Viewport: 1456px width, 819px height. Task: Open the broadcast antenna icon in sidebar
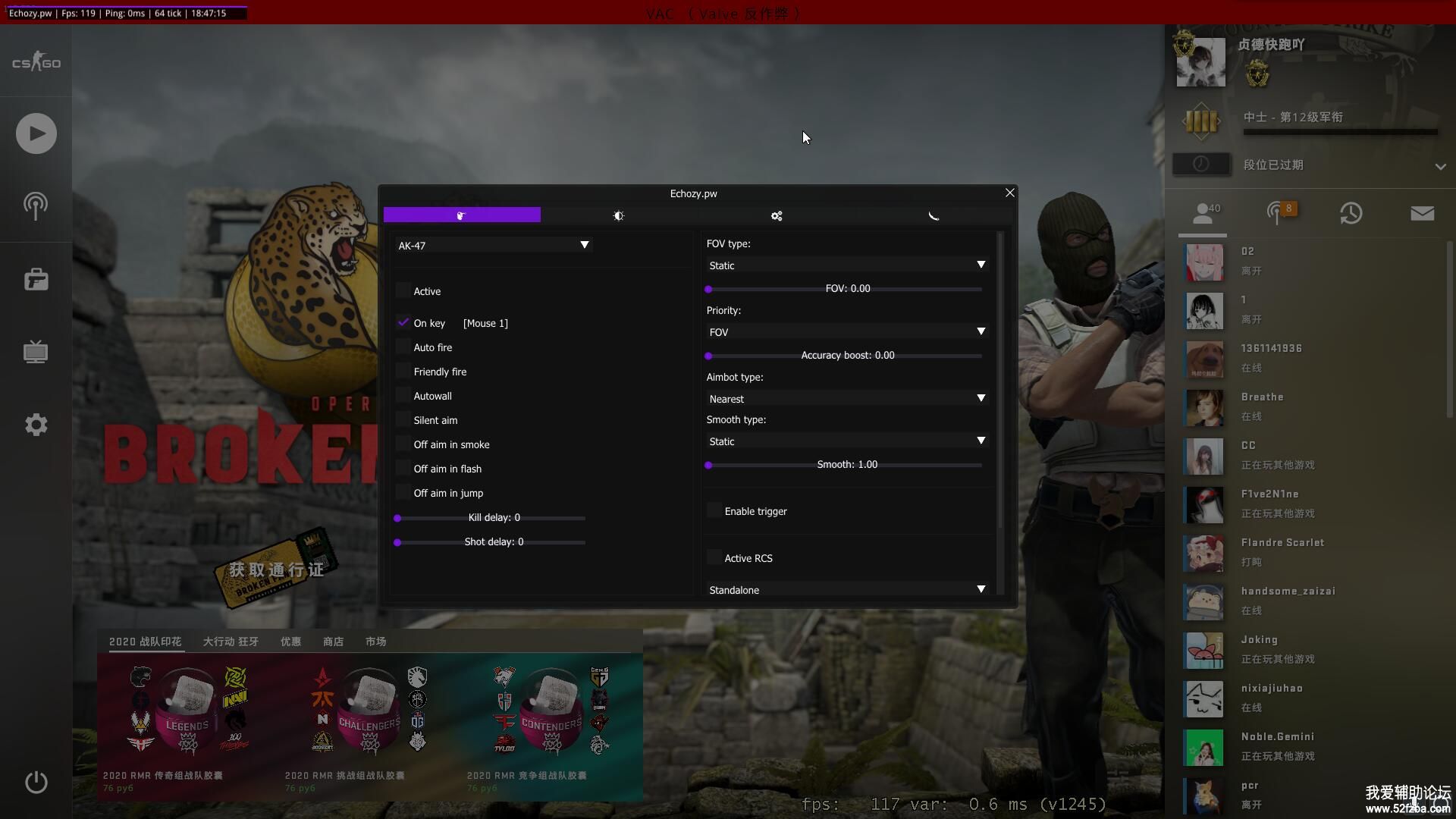tap(36, 206)
